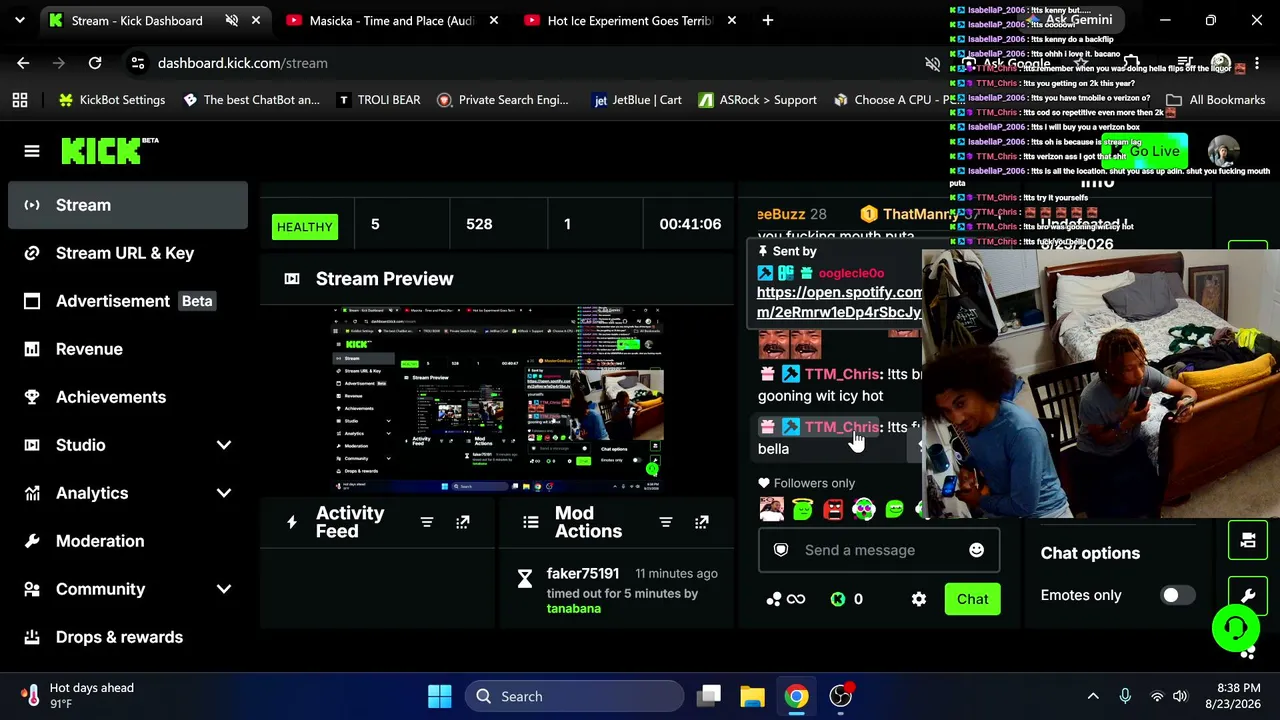Click the address bar URL
This screenshot has height=720, width=1280.
[x=243, y=63]
